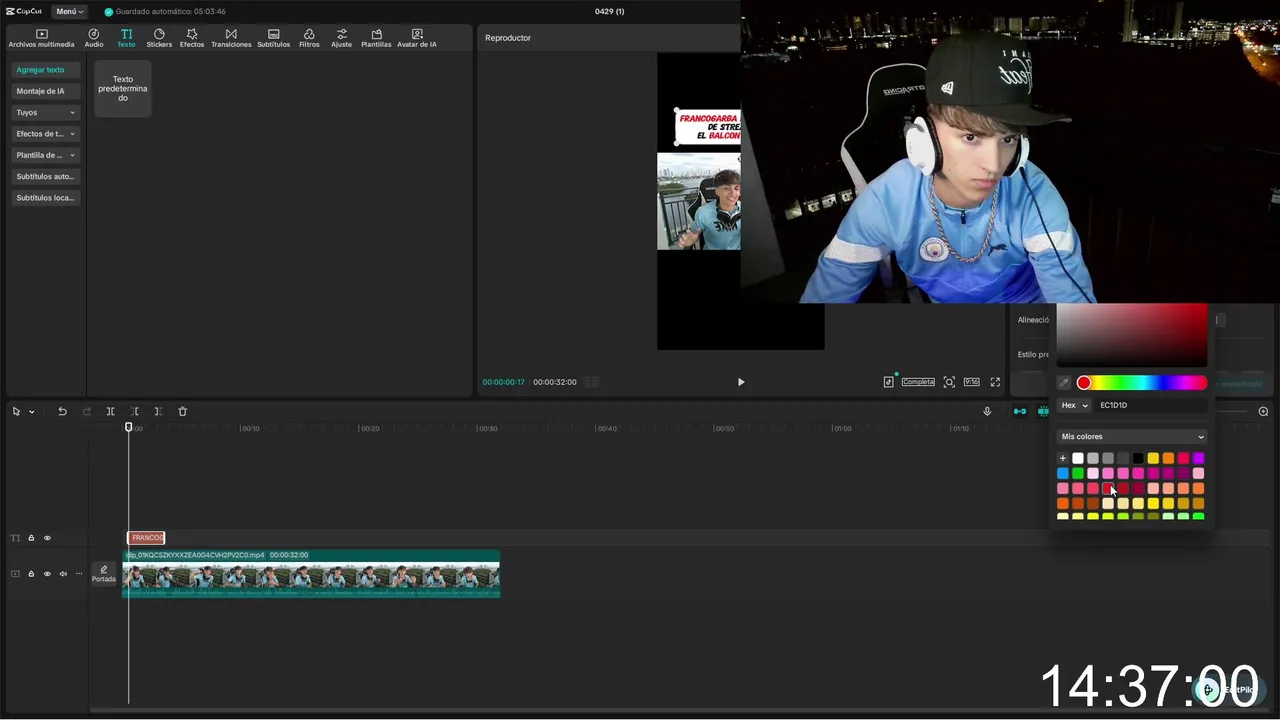Select the Texto tab
The width and height of the screenshot is (1280, 720).
126,38
